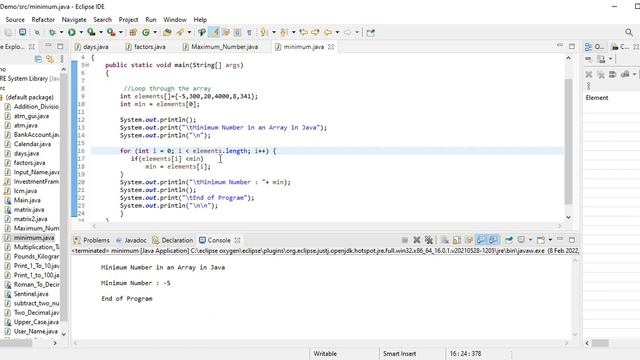Click the Open Console icon
The image size is (640, 360).
(541, 240)
